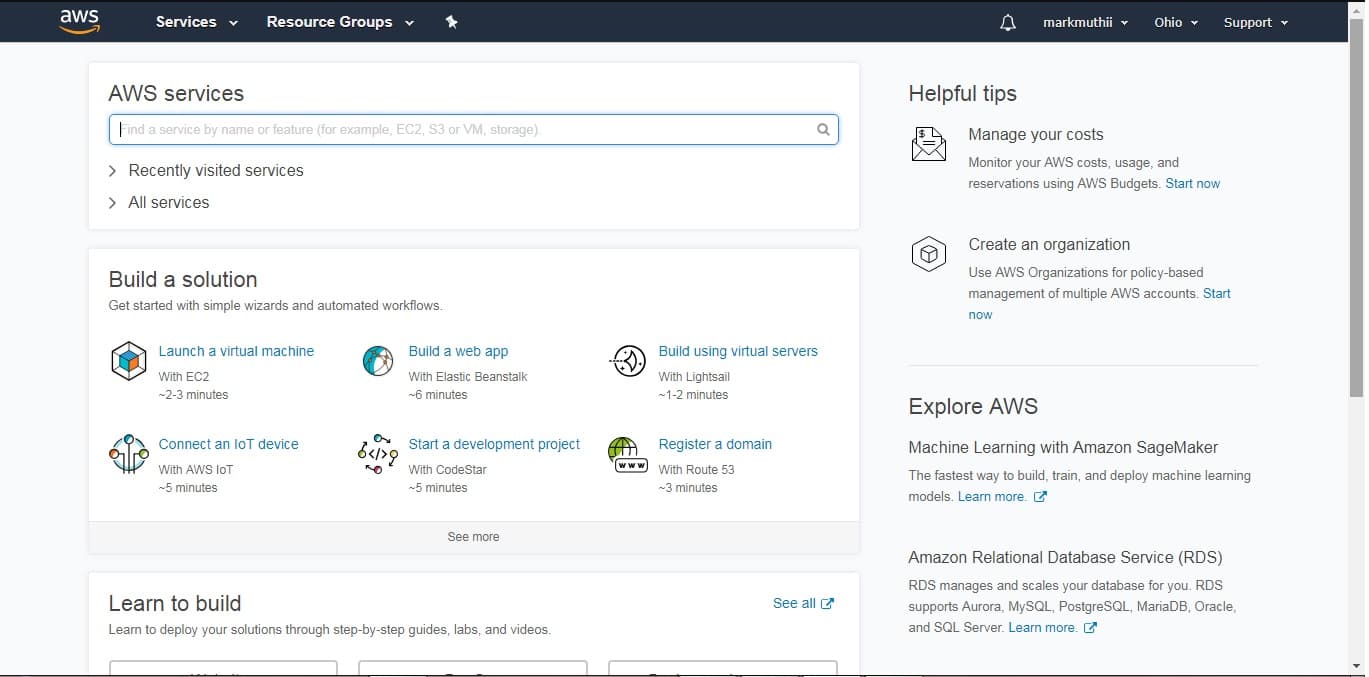Click the Manage your costs heading

1036,134
